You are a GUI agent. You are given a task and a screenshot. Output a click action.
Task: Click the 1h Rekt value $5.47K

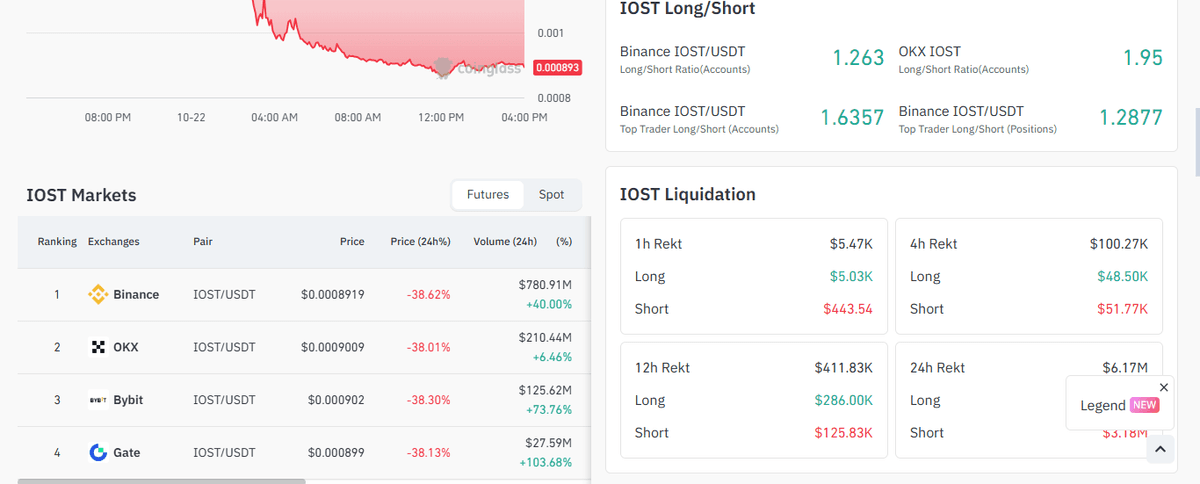(851, 244)
